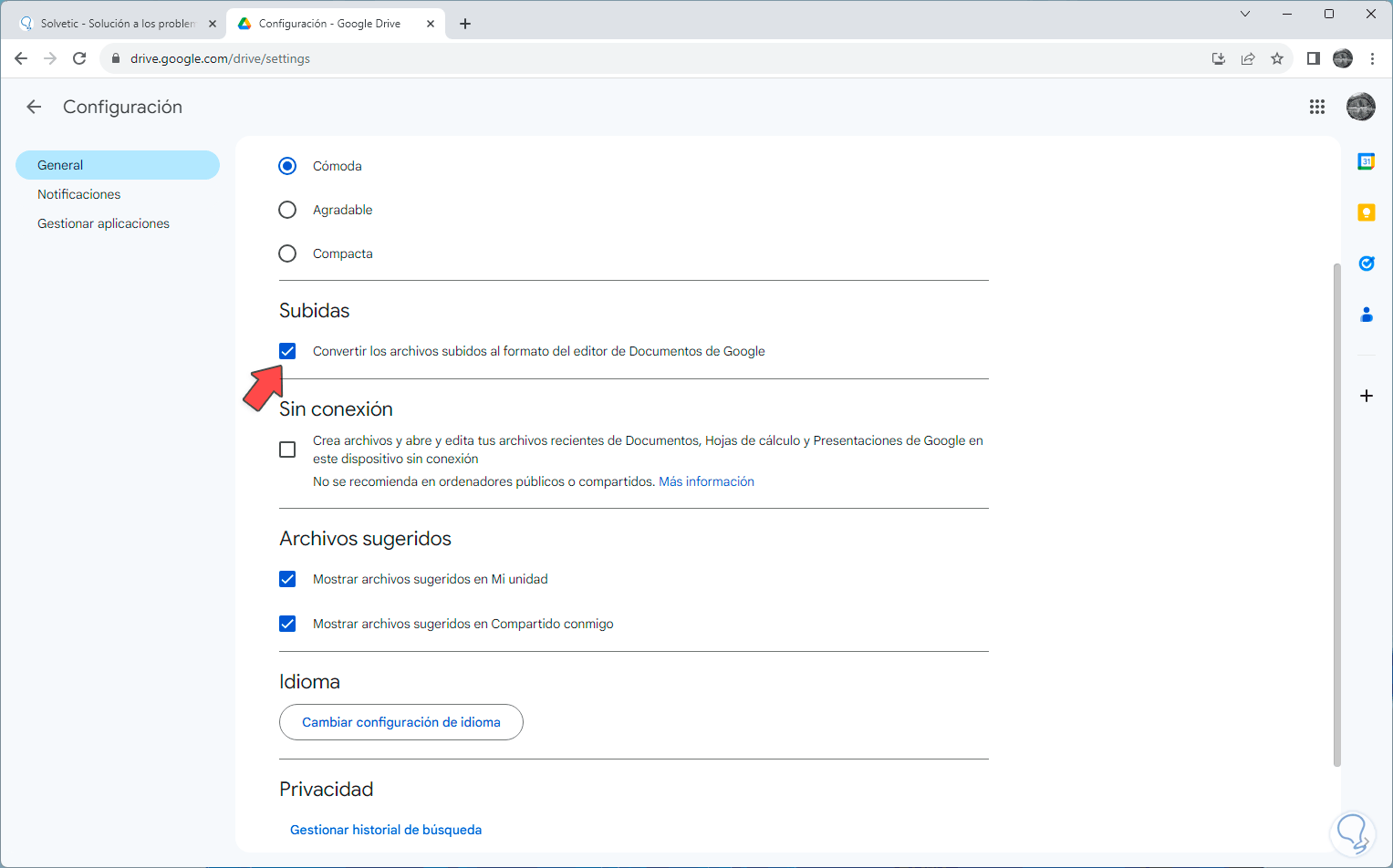
Task: Open Chrome's three-dot menu
Action: point(1371,58)
